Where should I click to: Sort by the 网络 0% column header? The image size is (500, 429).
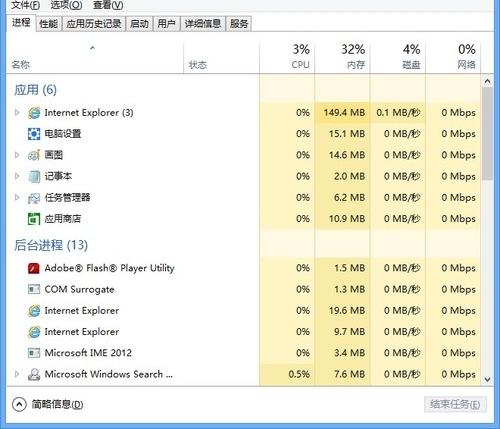(453, 57)
